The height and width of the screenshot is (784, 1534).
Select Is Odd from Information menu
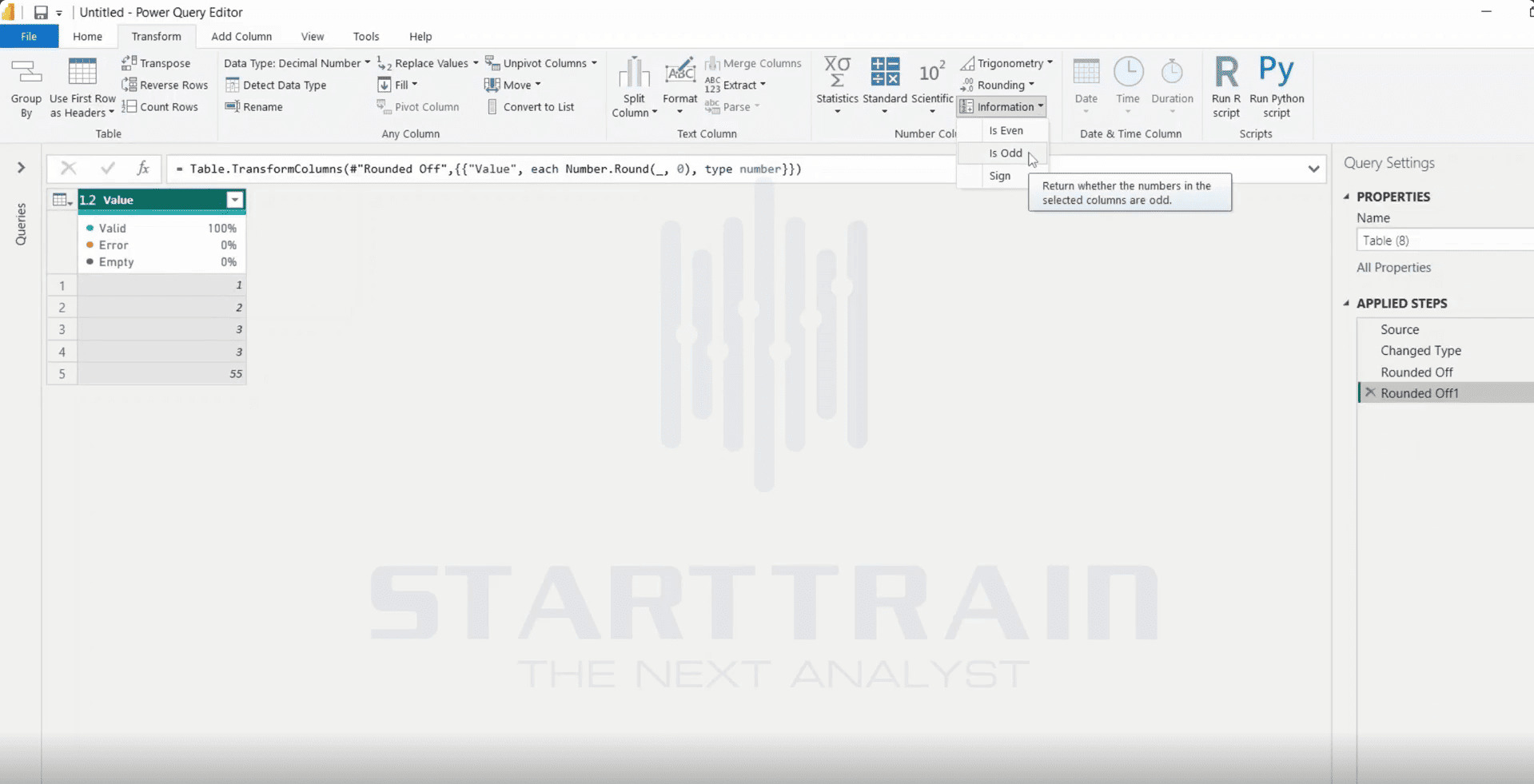(x=1005, y=153)
